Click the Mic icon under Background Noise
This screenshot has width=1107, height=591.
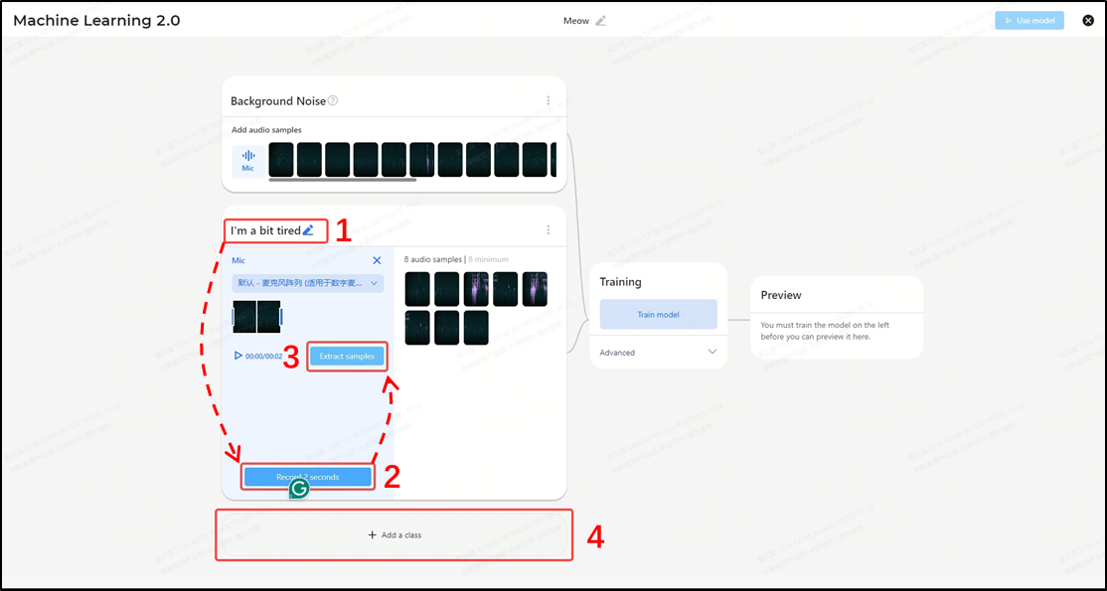[248, 161]
